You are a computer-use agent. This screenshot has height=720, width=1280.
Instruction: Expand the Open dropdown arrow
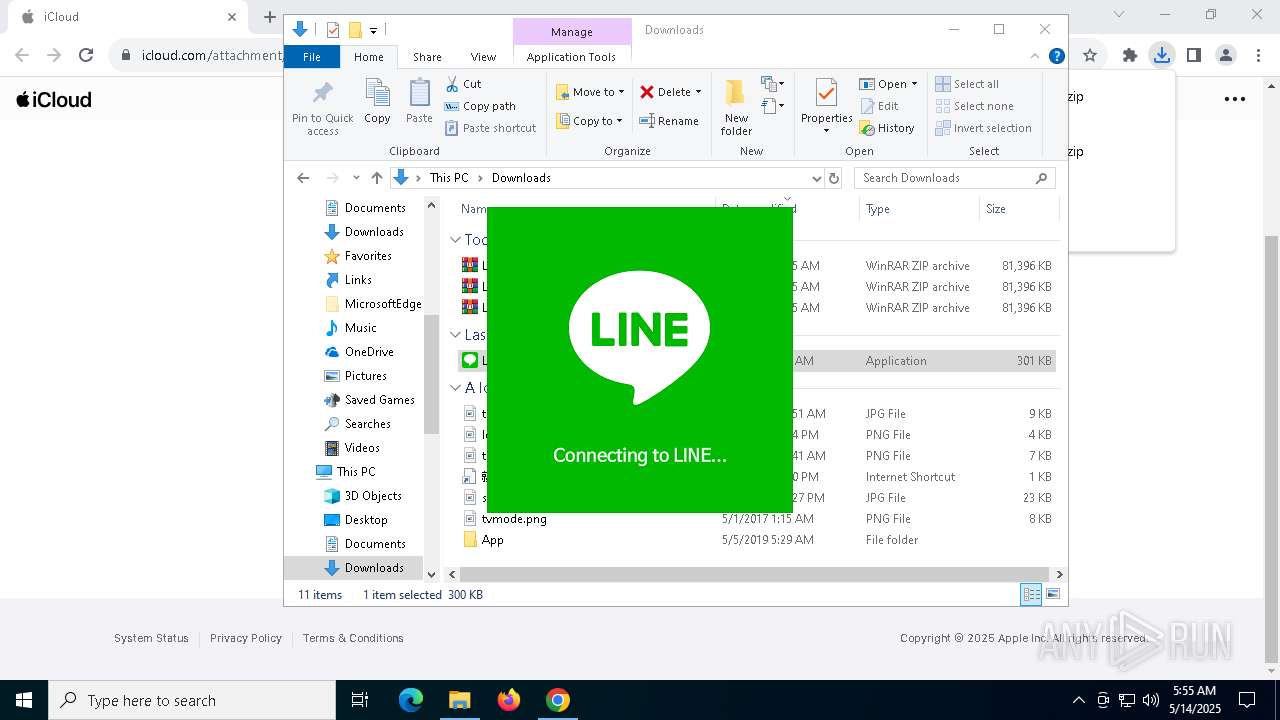tap(914, 84)
